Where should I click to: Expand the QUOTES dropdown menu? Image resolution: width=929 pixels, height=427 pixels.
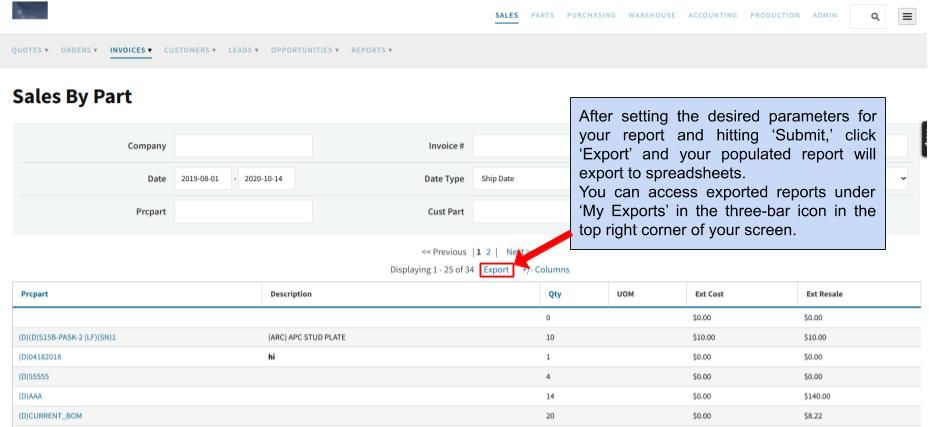[x=30, y=50]
